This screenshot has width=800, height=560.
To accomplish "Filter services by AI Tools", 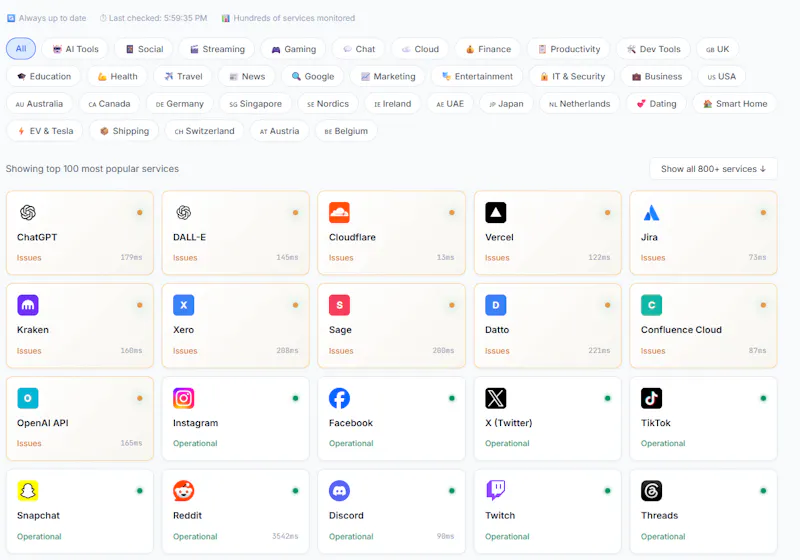I will (75, 49).
